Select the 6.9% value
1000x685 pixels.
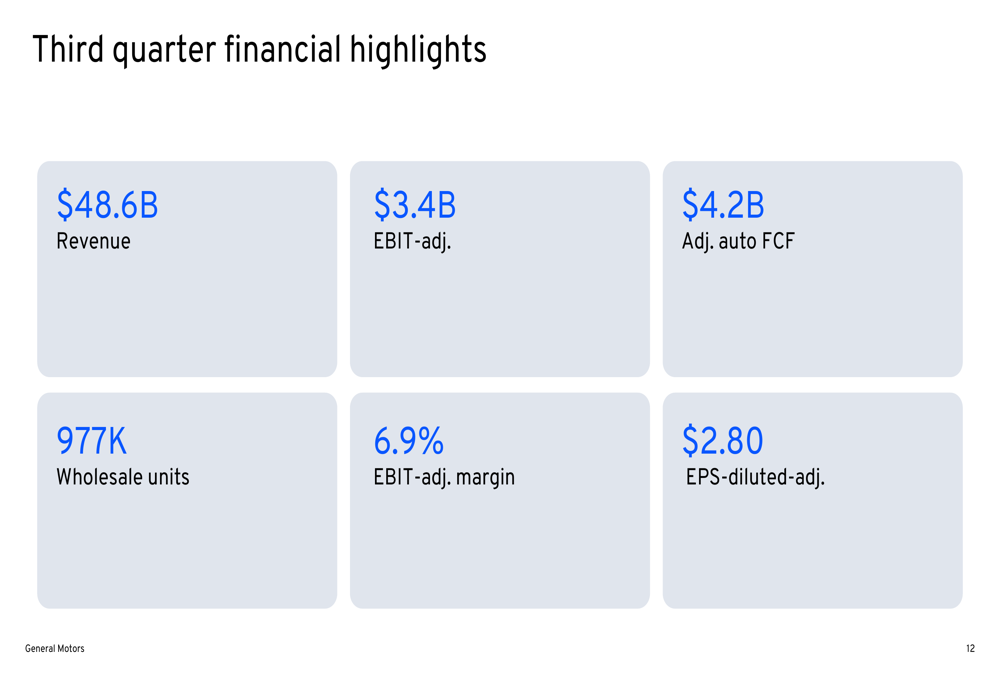click(408, 441)
